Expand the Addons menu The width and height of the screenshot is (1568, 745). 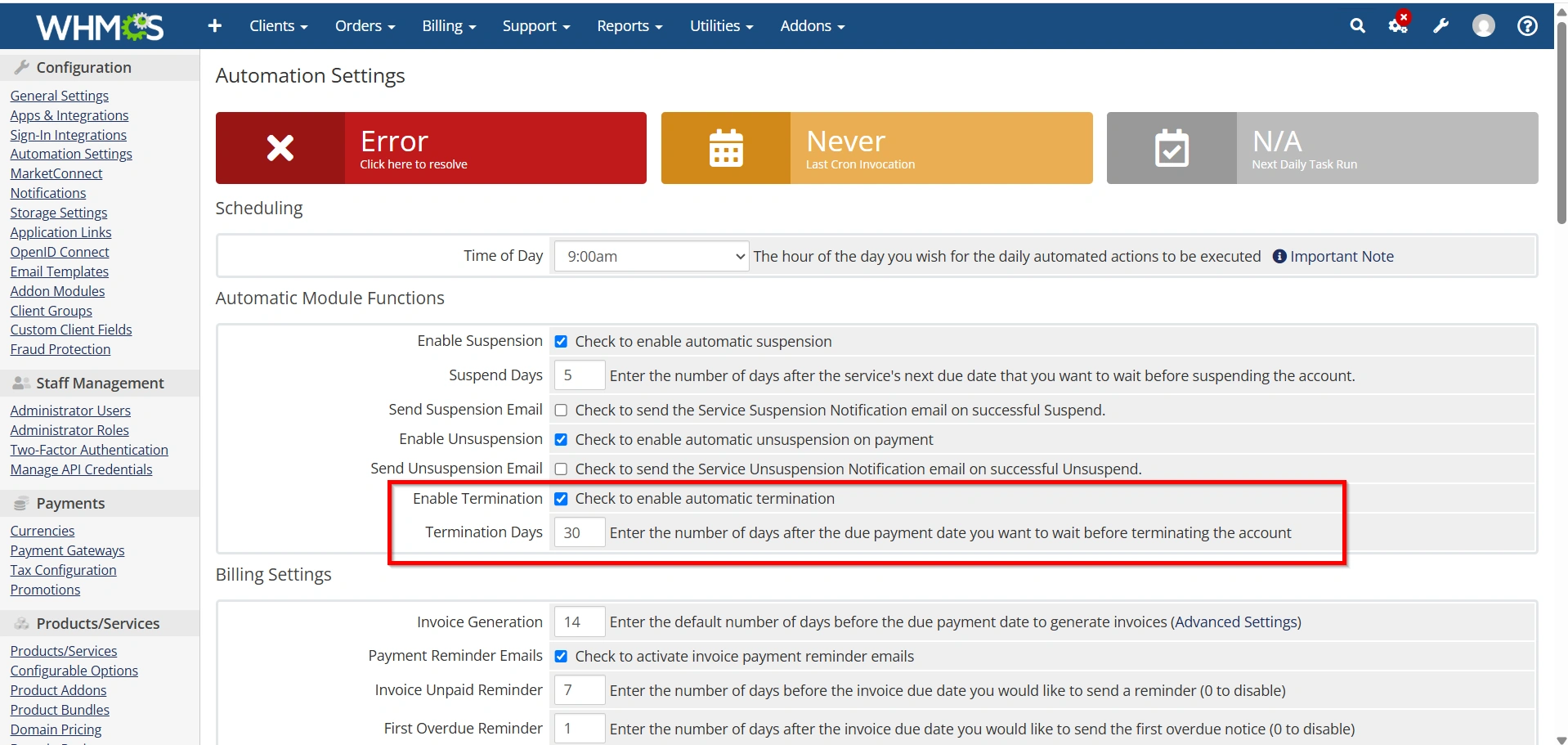pos(813,26)
